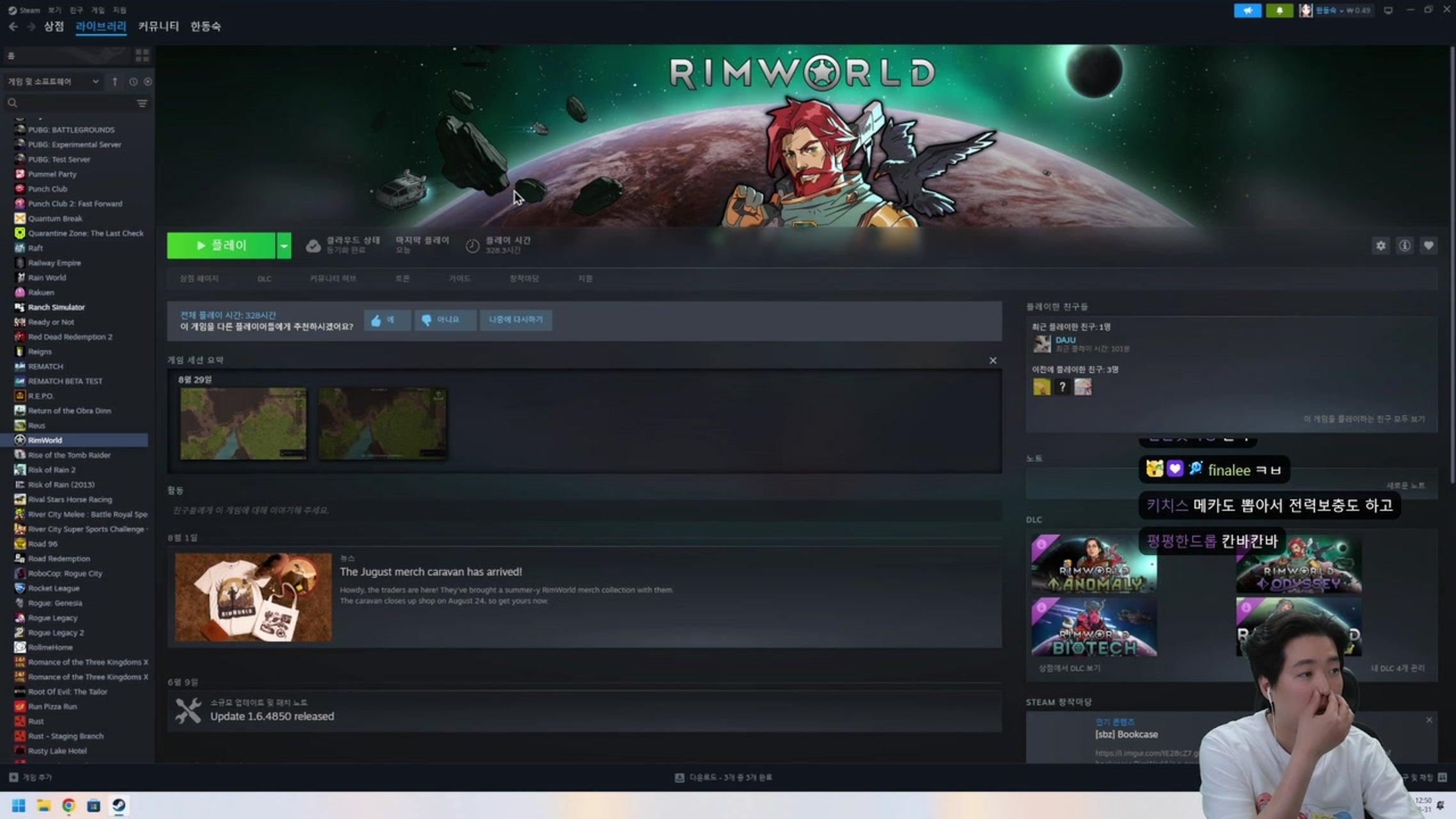
Task: Open the DLC link under play bar
Action: click(264, 279)
